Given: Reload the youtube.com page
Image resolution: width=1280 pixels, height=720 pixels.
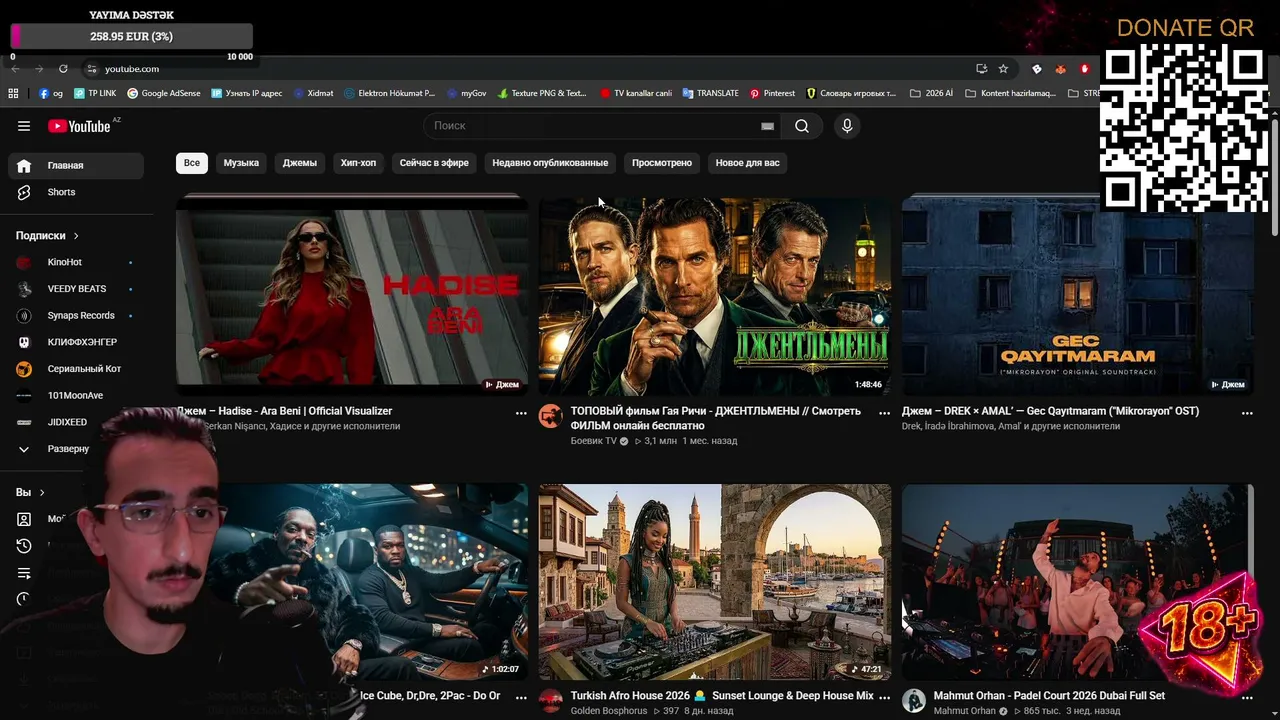Looking at the screenshot, I should [63, 69].
